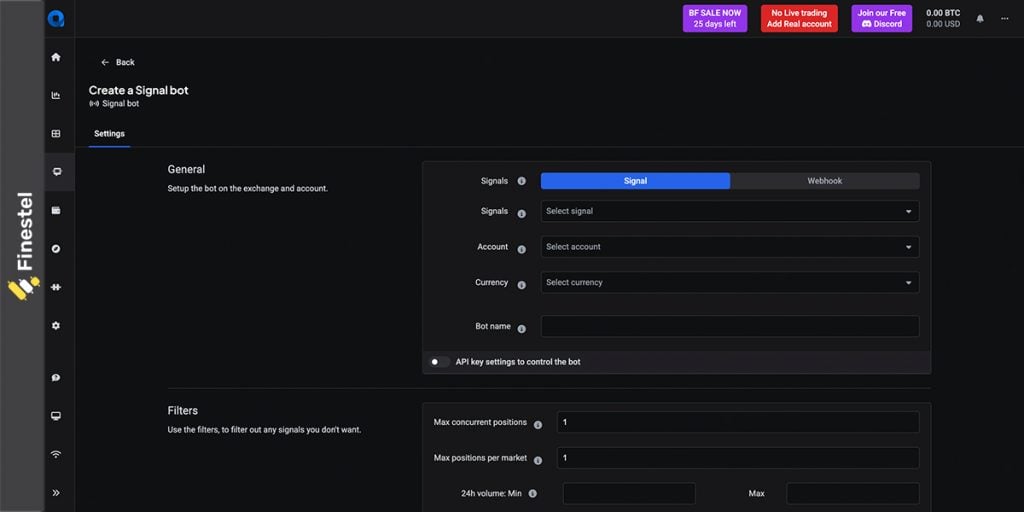Viewport: 1024px width, 512px height.
Task: Open the settings gear sidebar icon
Action: [x=56, y=325]
